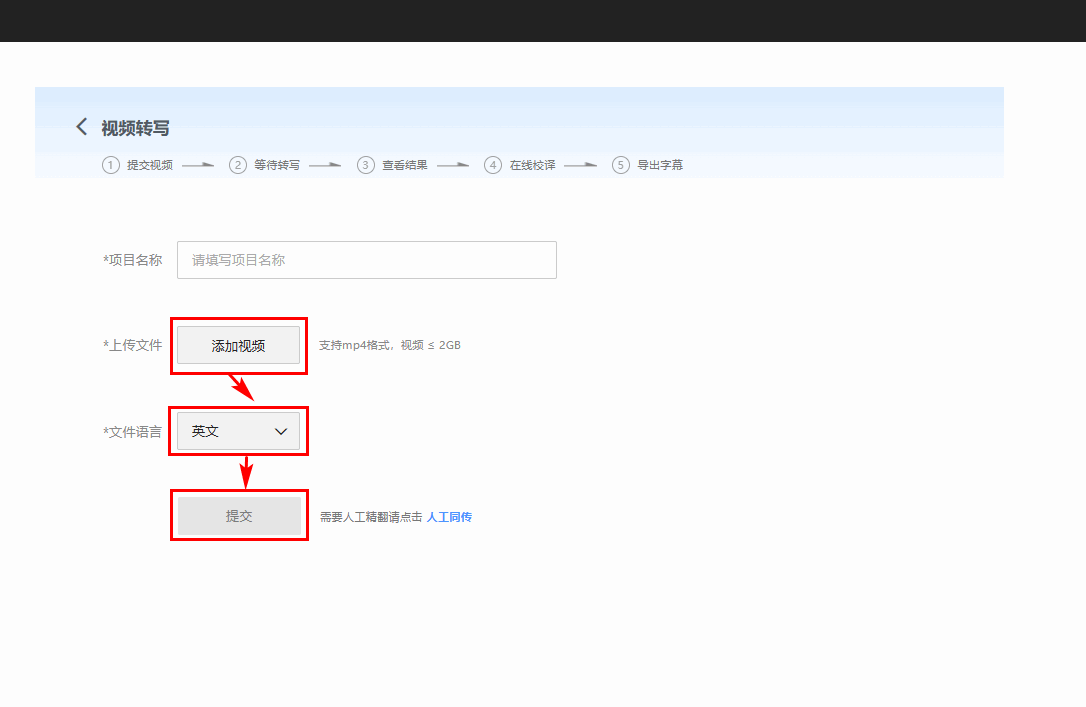Viewport: 1086px width, 707px height.
Task: Click the 提交 button
Action: [x=239, y=516]
